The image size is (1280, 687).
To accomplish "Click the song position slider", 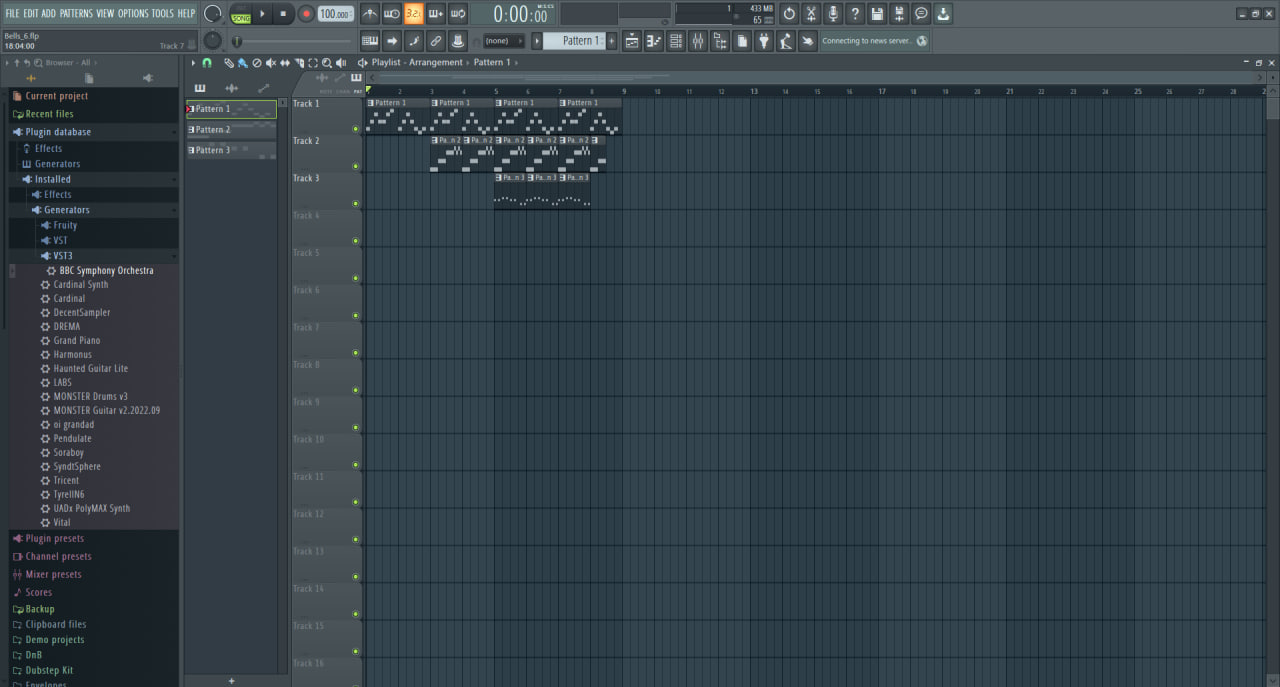I will click(293, 41).
